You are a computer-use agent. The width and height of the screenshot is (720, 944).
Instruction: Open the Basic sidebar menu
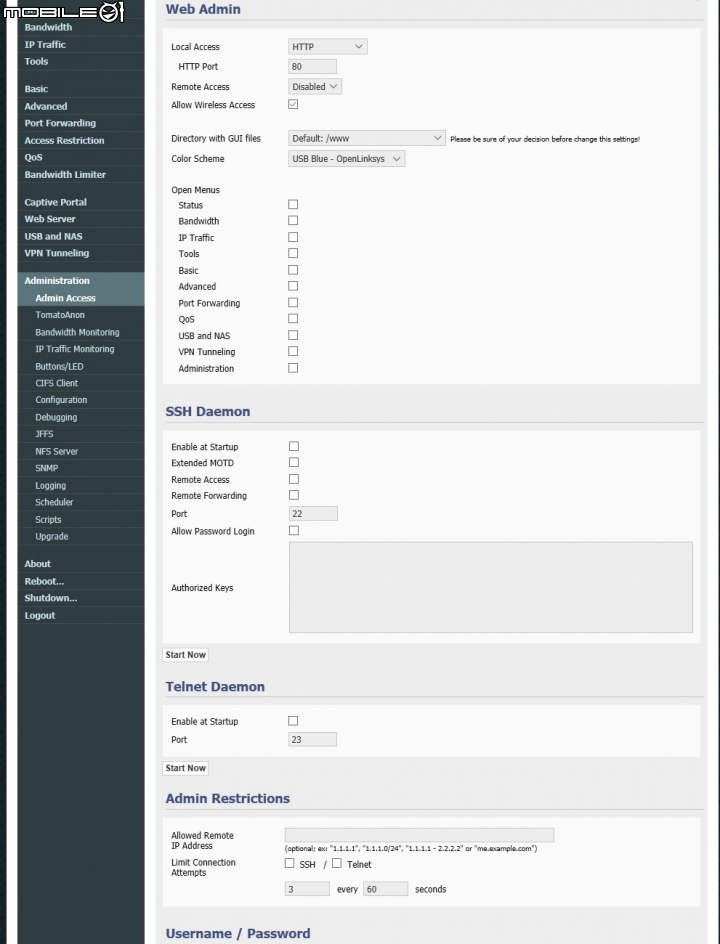[x=81, y=89]
